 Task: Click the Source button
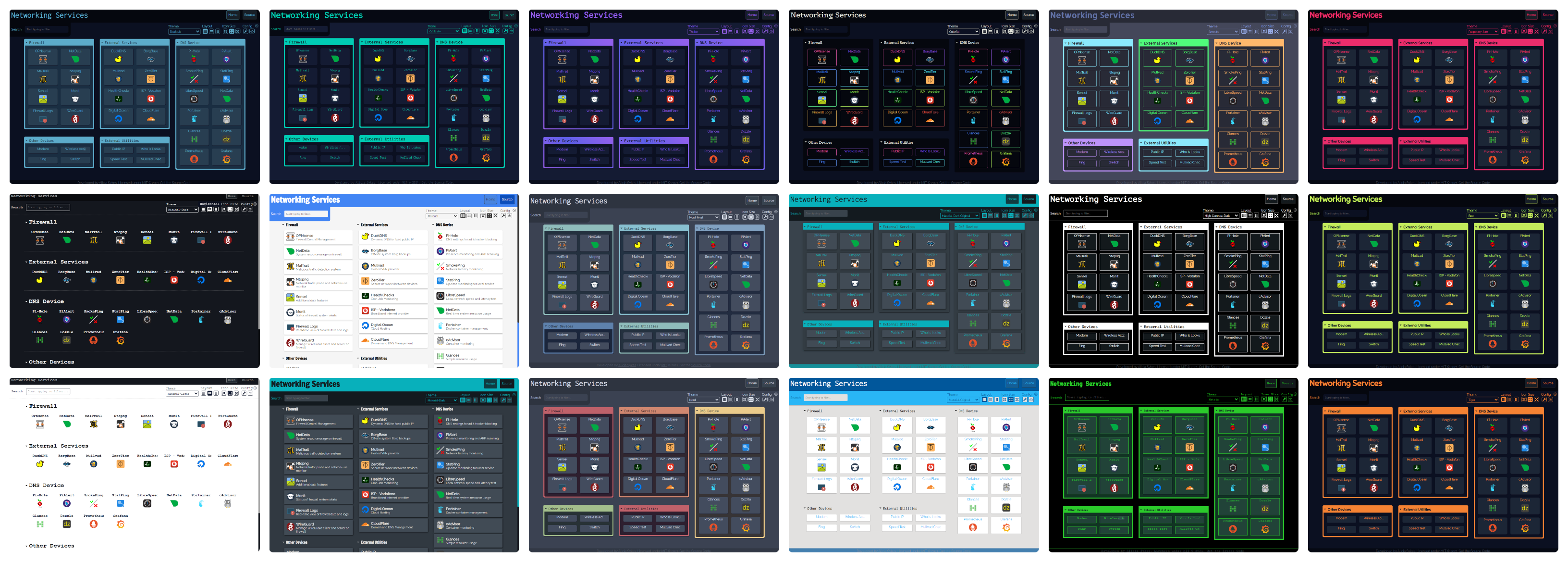[250, 14]
